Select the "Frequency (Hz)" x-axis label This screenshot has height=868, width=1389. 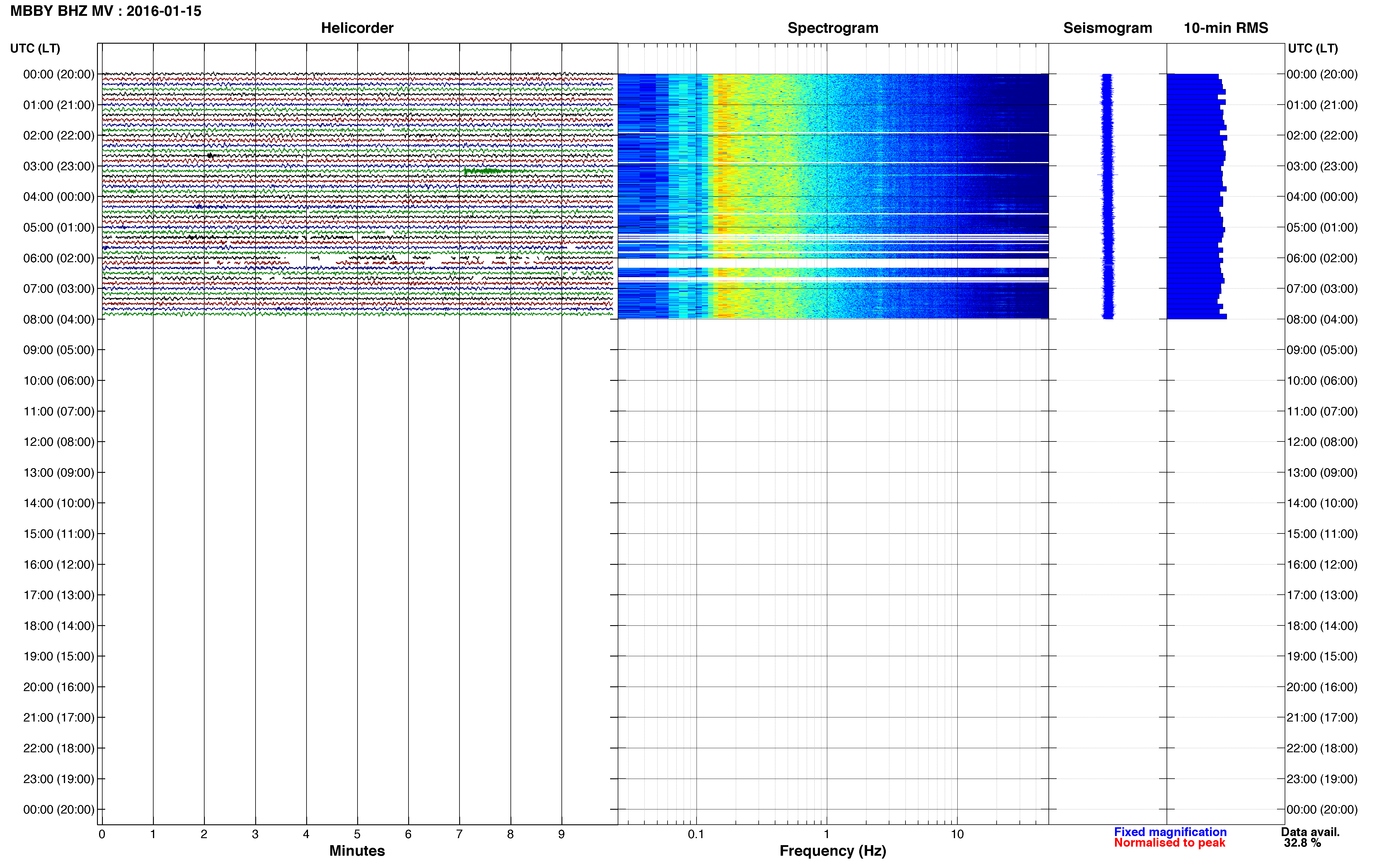(x=833, y=851)
